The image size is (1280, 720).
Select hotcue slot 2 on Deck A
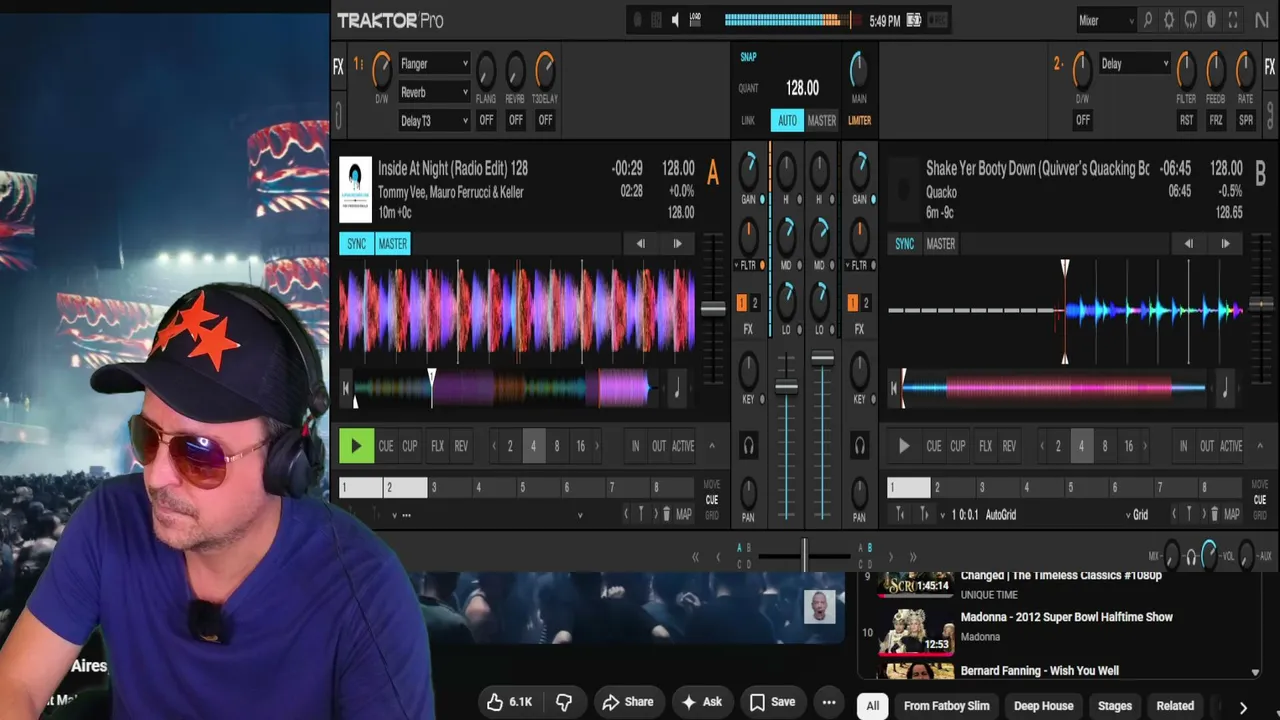point(405,488)
